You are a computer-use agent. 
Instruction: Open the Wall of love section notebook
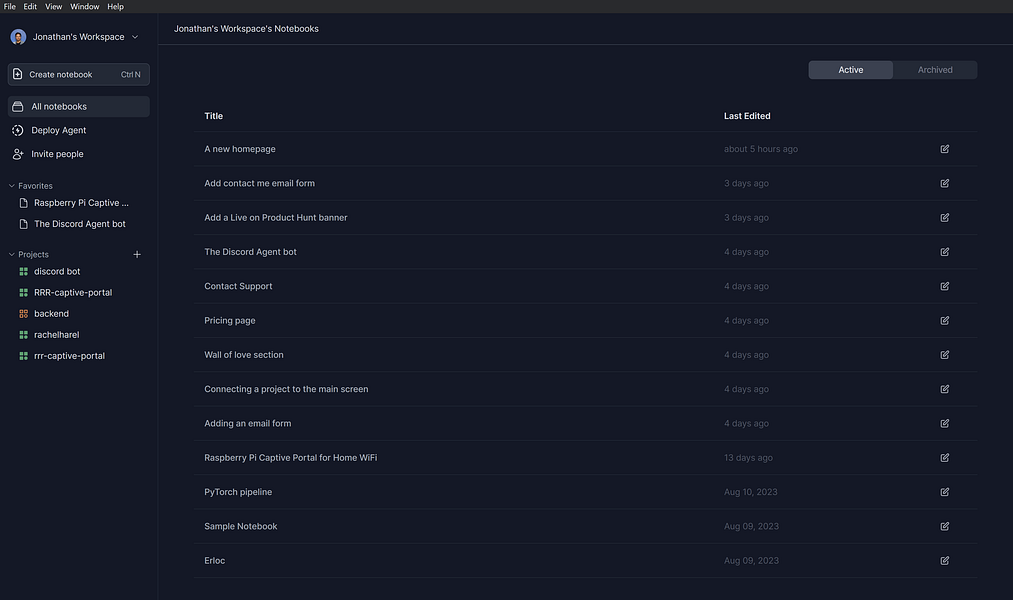tap(244, 355)
